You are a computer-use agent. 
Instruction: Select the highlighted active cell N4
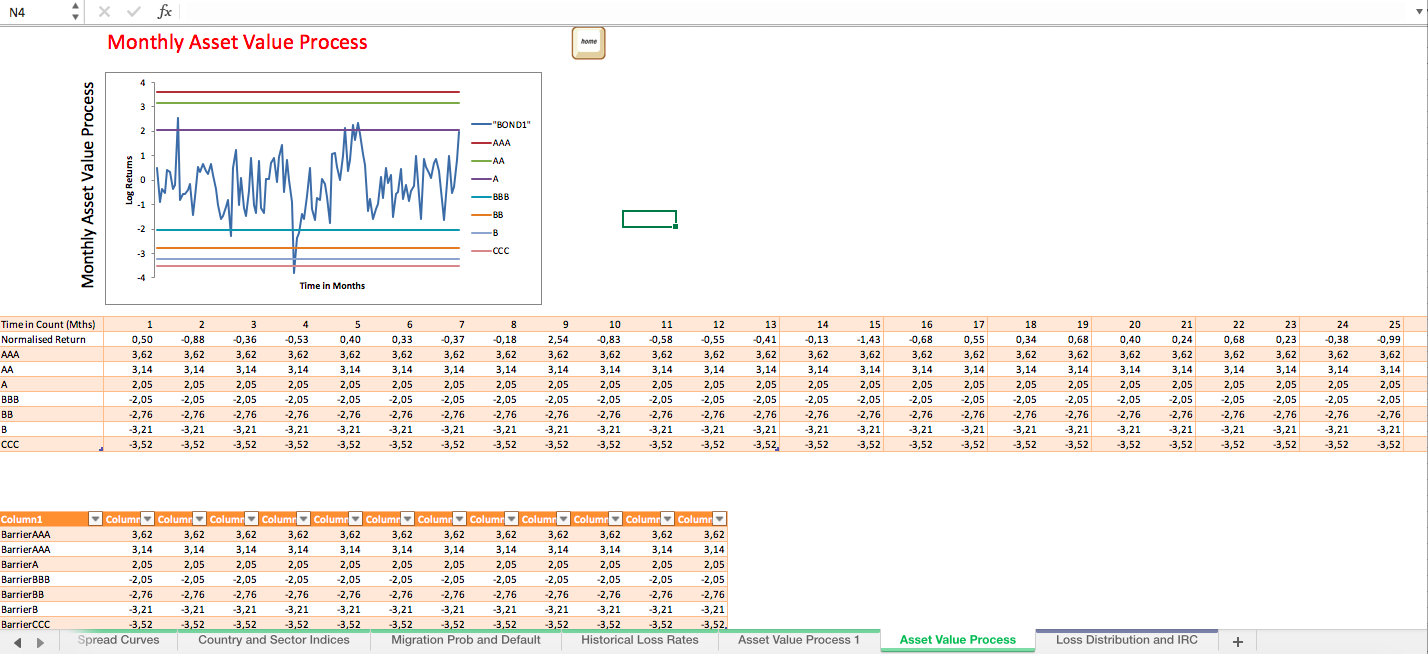point(649,219)
